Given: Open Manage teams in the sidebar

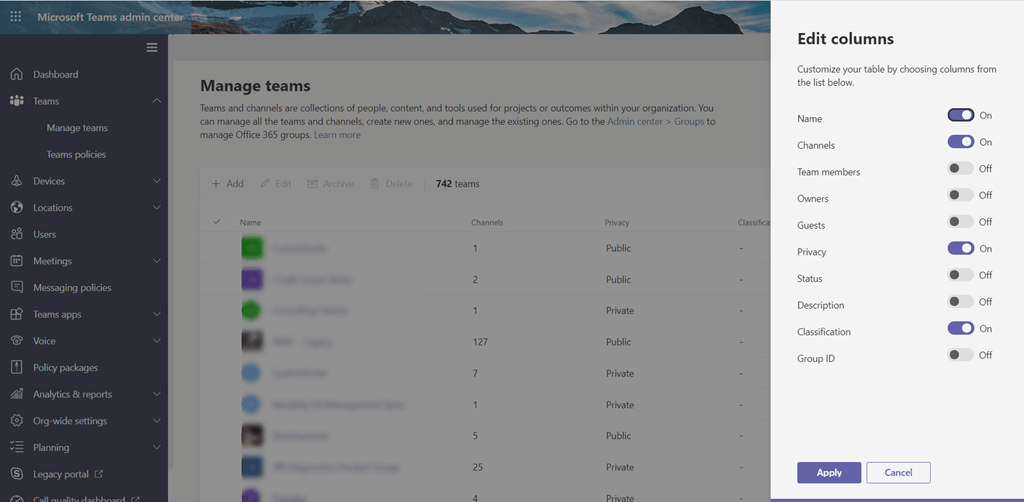Looking at the screenshot, I should [x=77, y=128].
